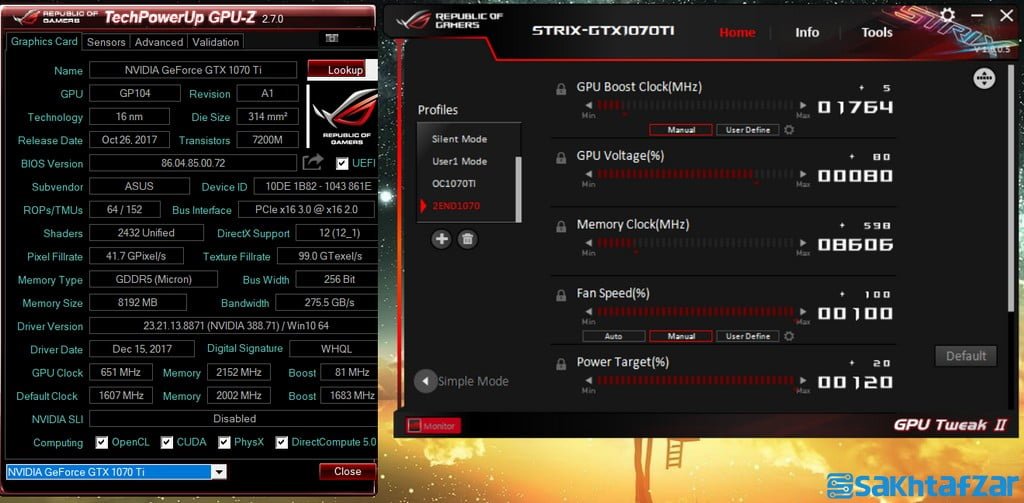1024x503 pixels.
Task: Click the GPU-Z screenshot camera icon
Action: pyautogui.click(x=332, y=39)
